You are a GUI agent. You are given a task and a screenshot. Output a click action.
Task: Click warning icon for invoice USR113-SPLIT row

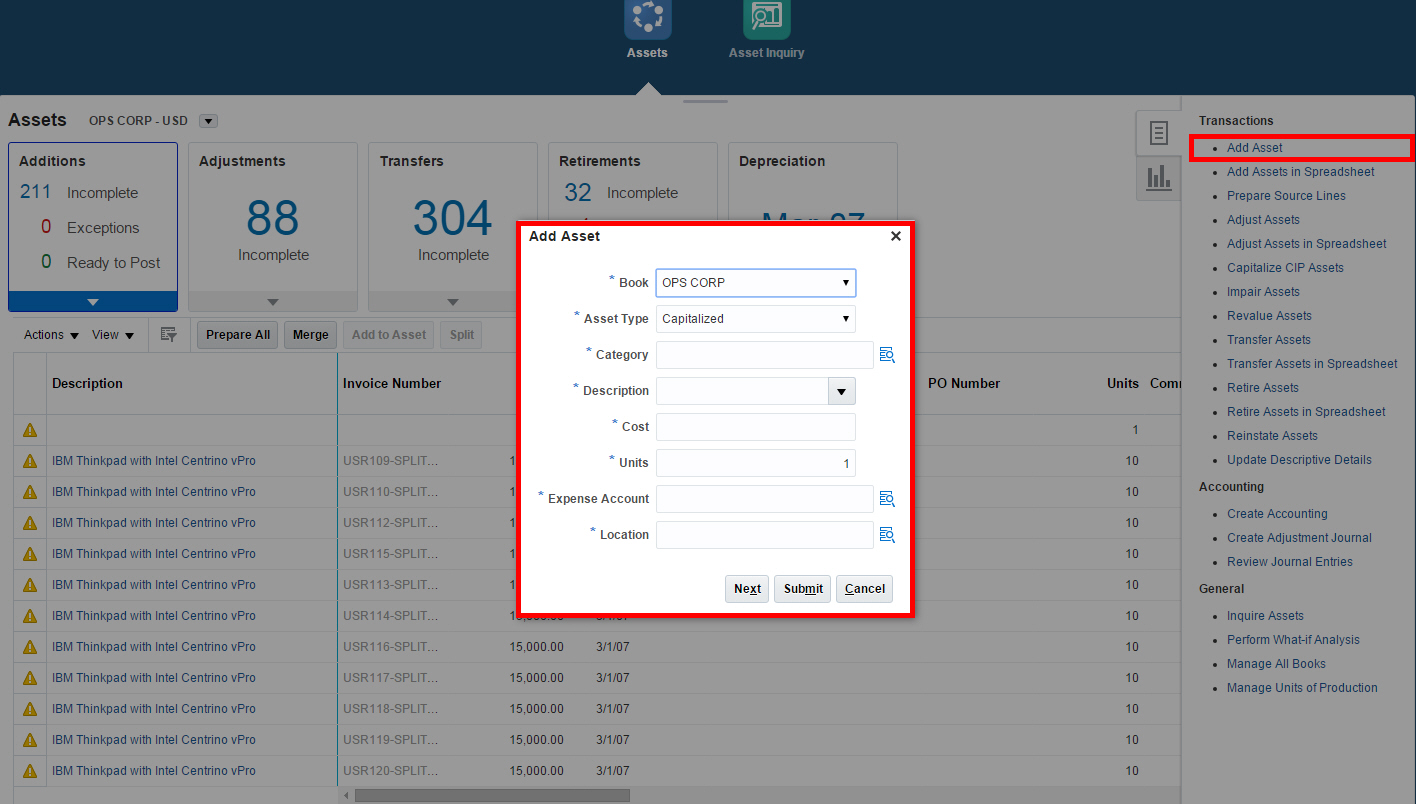pyautogui.click(x=30, y=585)
